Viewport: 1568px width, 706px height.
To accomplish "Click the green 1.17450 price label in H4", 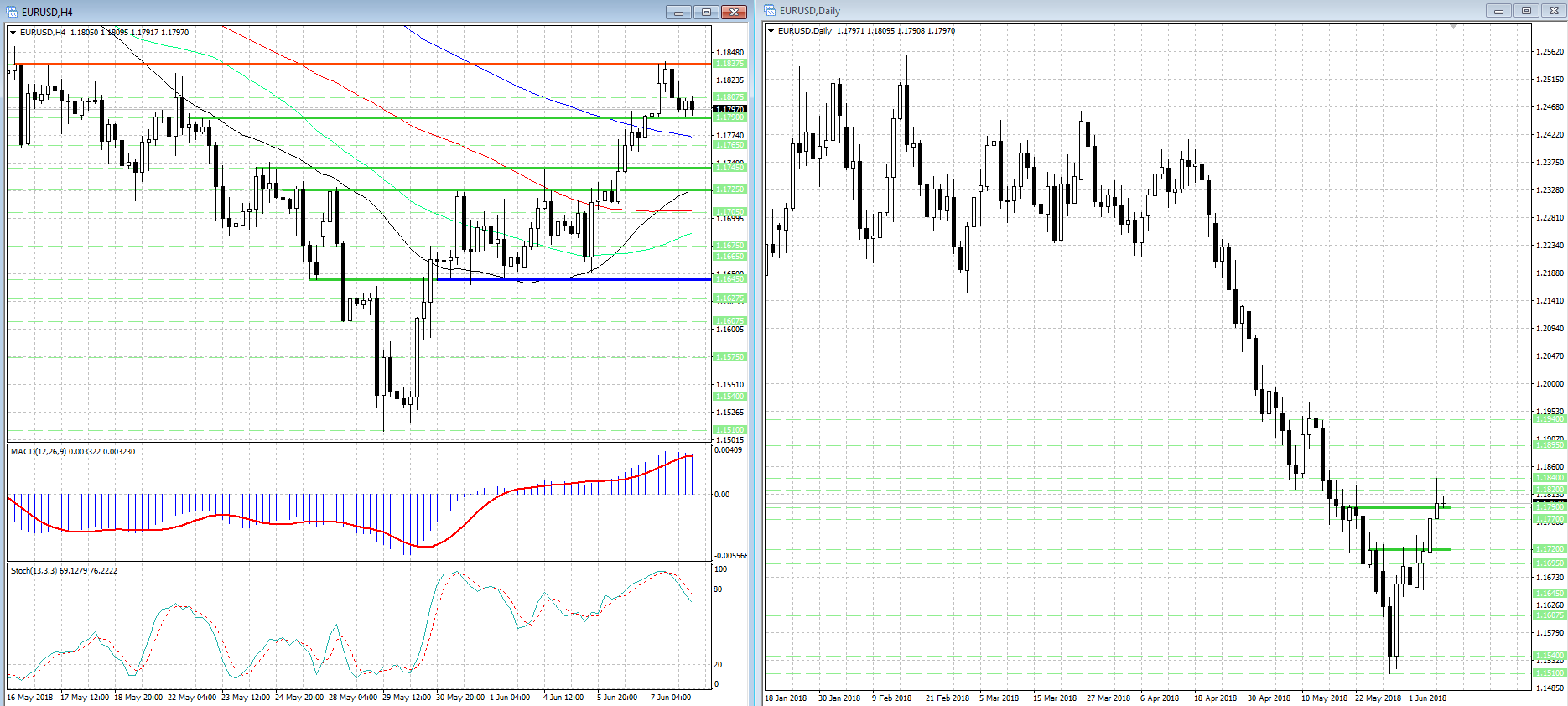I will [x=729, y=168].
